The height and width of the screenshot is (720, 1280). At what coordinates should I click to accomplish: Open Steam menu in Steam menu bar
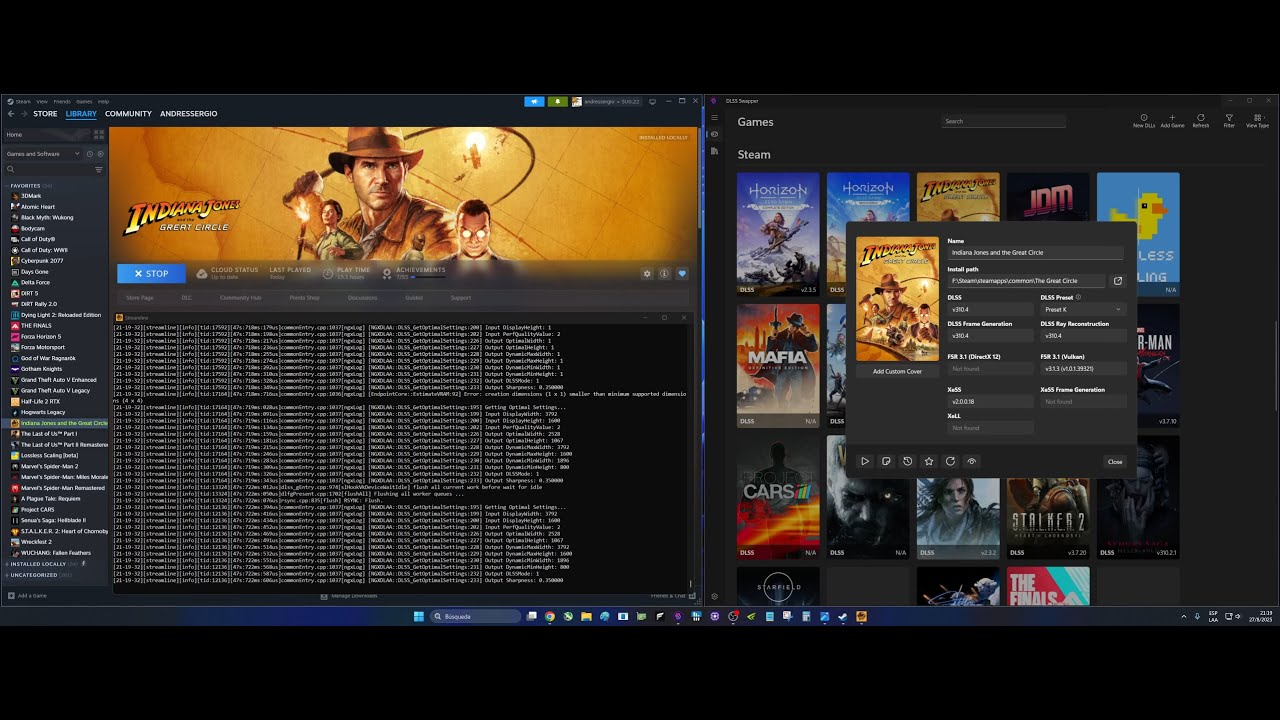23,102
